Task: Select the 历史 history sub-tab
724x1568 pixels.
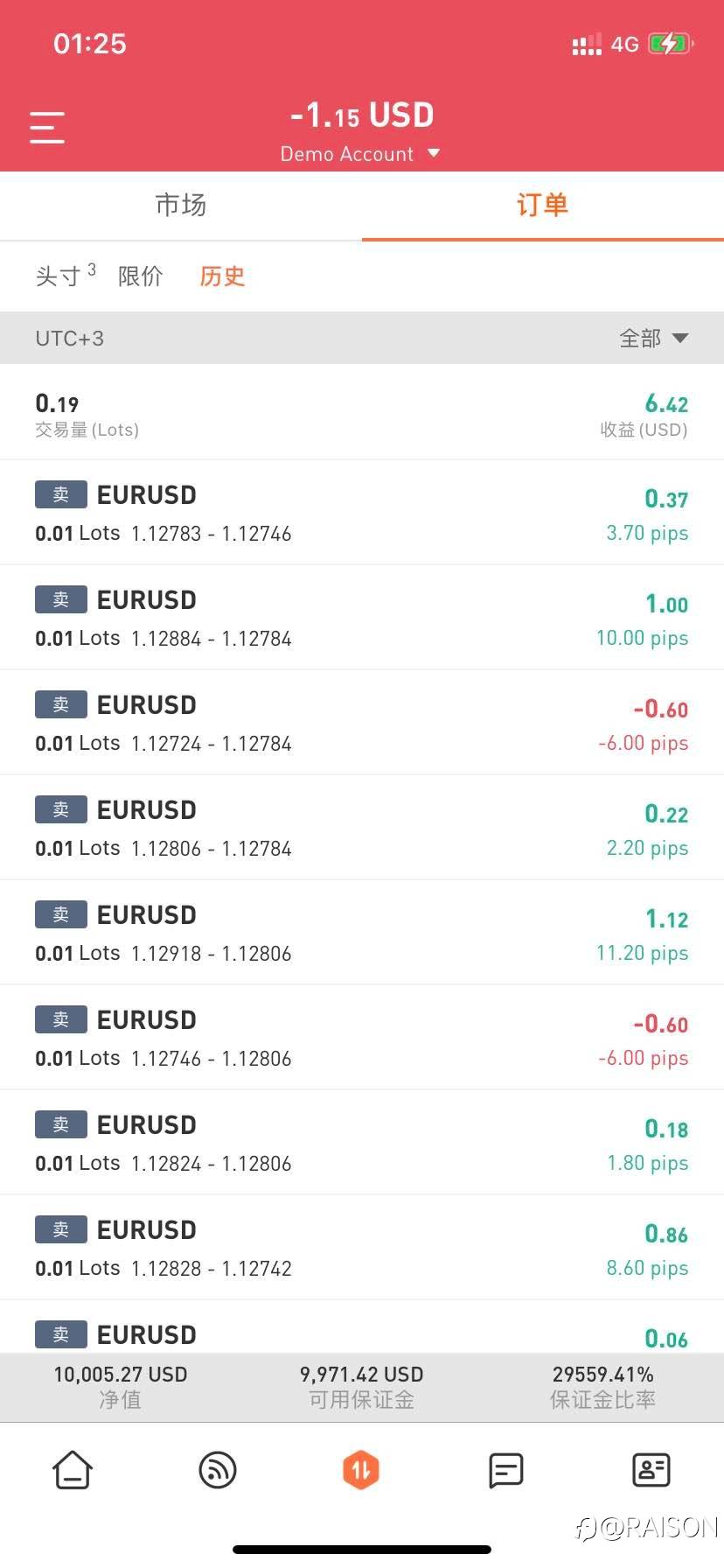Action: [222, 276]
